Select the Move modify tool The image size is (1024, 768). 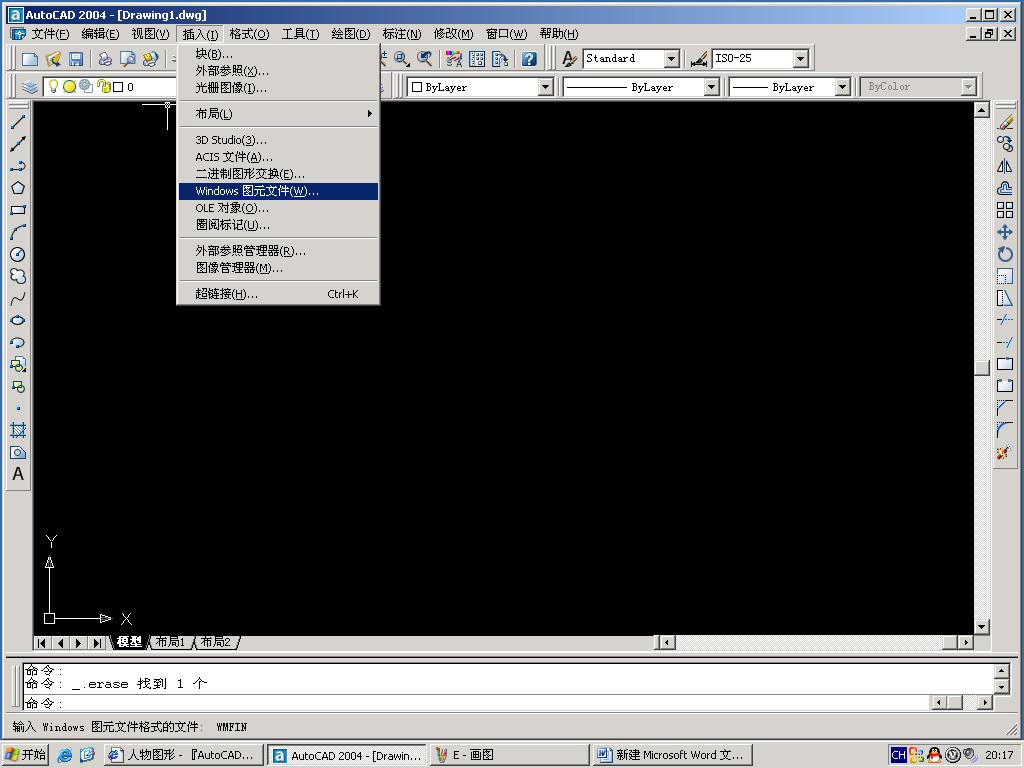point(1005,232)
